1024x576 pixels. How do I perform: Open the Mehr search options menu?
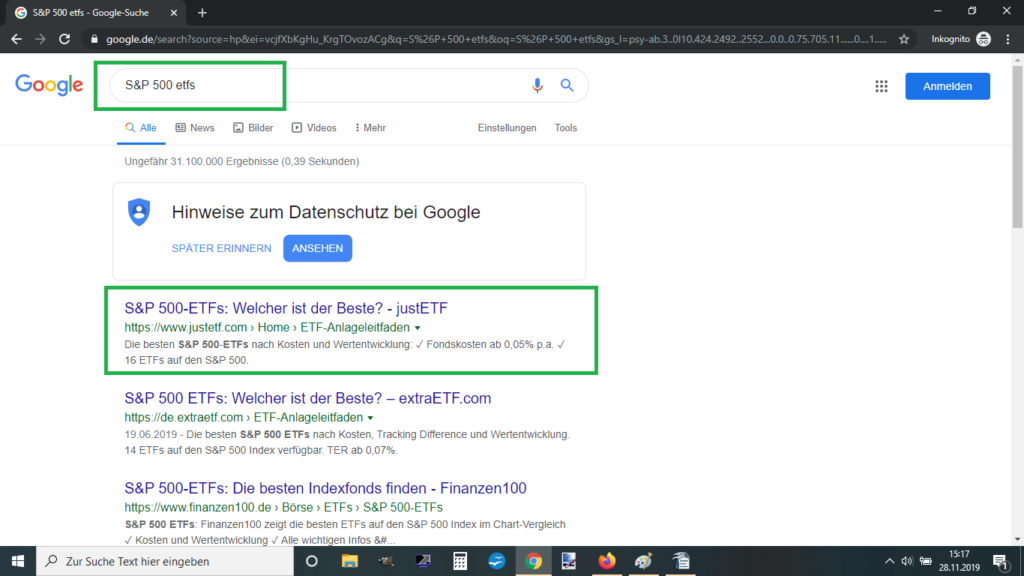pos(370,128)
